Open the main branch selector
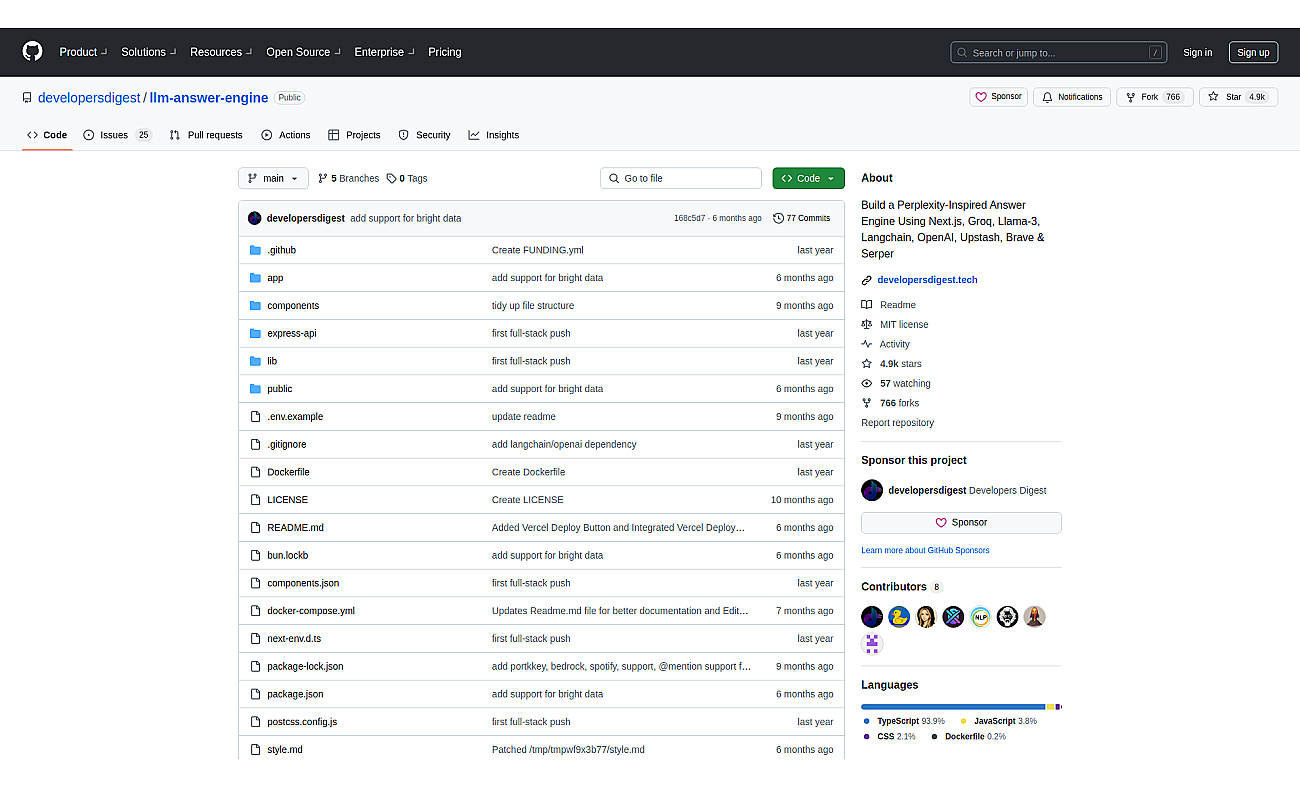1300x788 pixels. pyautogui.click(x=273, y=178)
